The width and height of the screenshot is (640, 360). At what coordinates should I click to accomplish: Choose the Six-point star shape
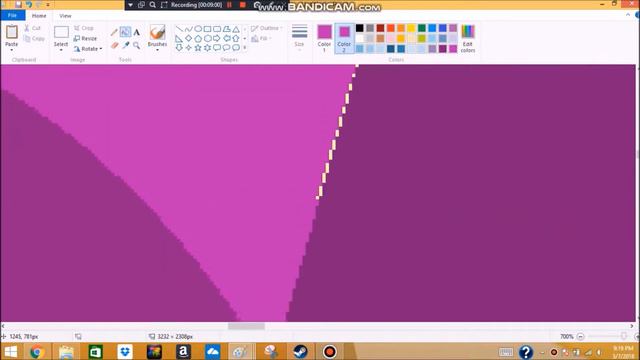[207, 48]
